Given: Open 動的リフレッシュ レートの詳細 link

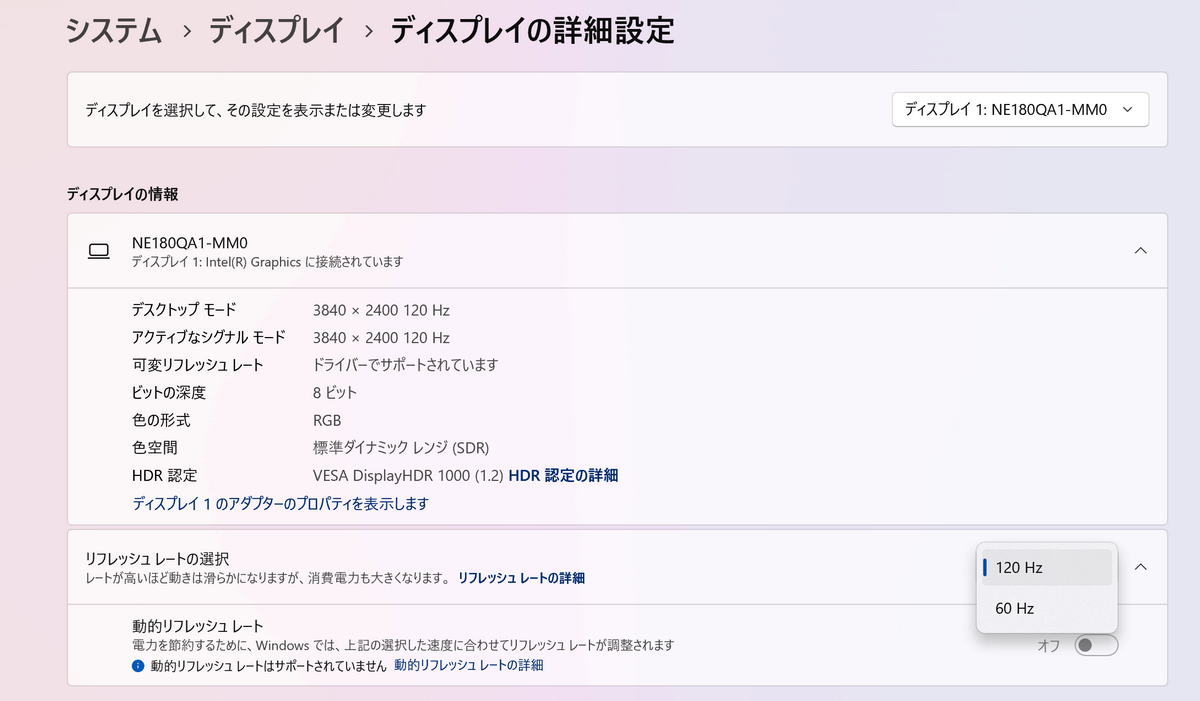Looking at the screenshot, I should tap(469, 665).
